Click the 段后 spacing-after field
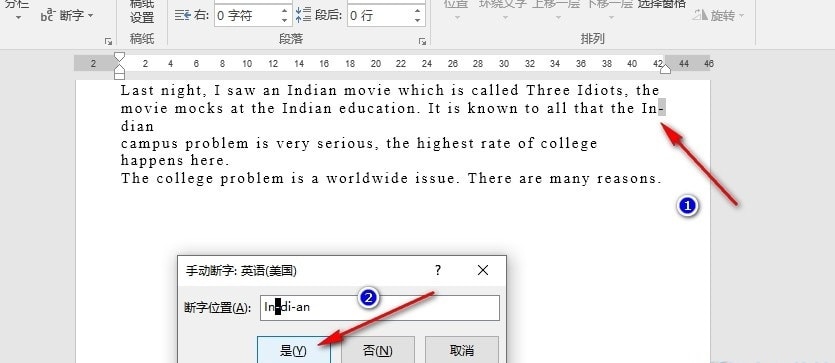Viewport: 835px width, 363px height. [x=380, y=15]
